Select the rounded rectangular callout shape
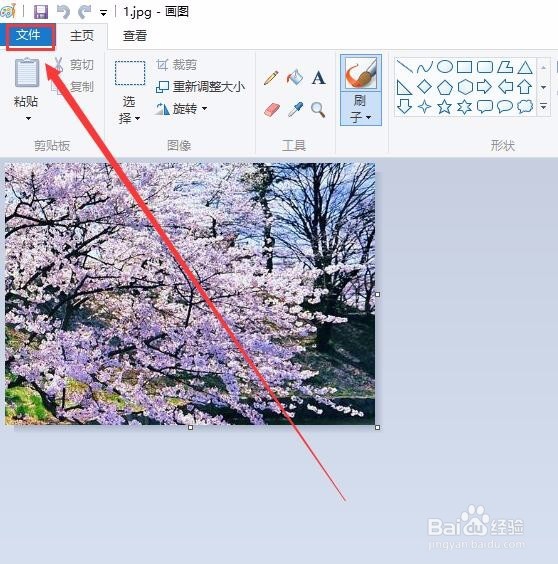Image resolution: width=558 pixels, height=564 pixels. 485,107
